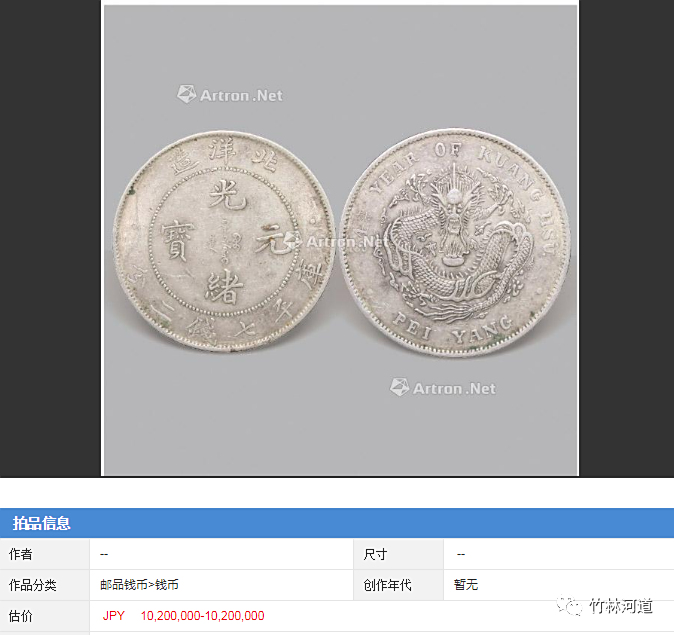
Task: Click the 暂无 value for creation year
Action: tap(466, 585)
